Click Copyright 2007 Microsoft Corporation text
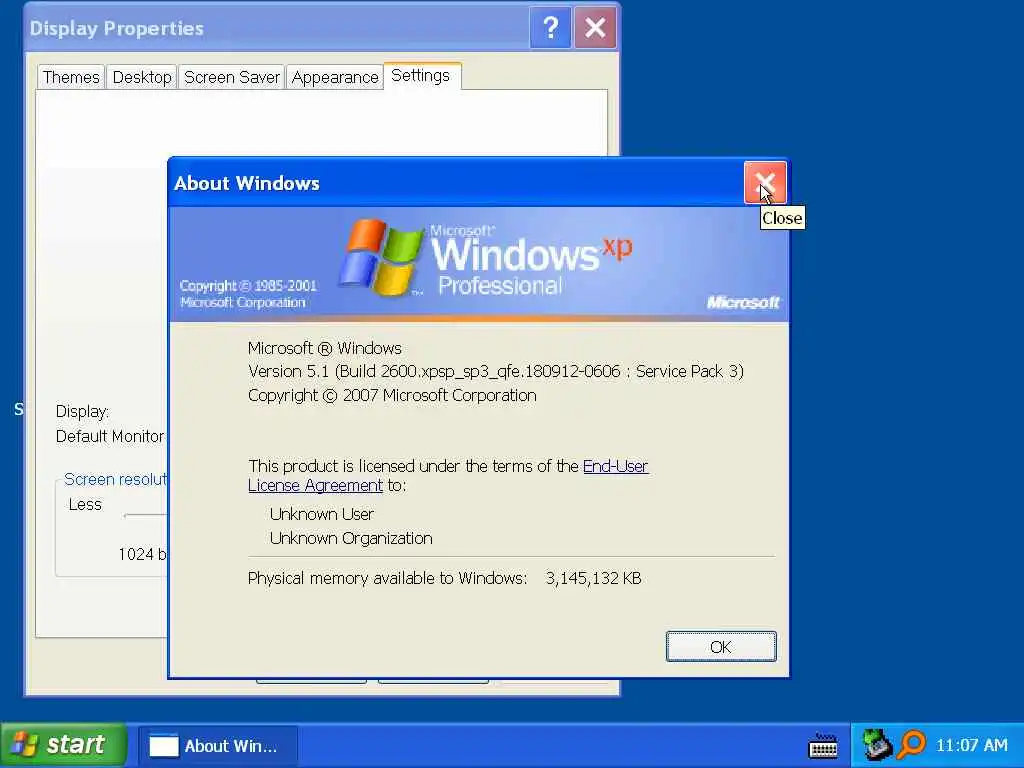1024x768 pixels. tap(392, 395)
